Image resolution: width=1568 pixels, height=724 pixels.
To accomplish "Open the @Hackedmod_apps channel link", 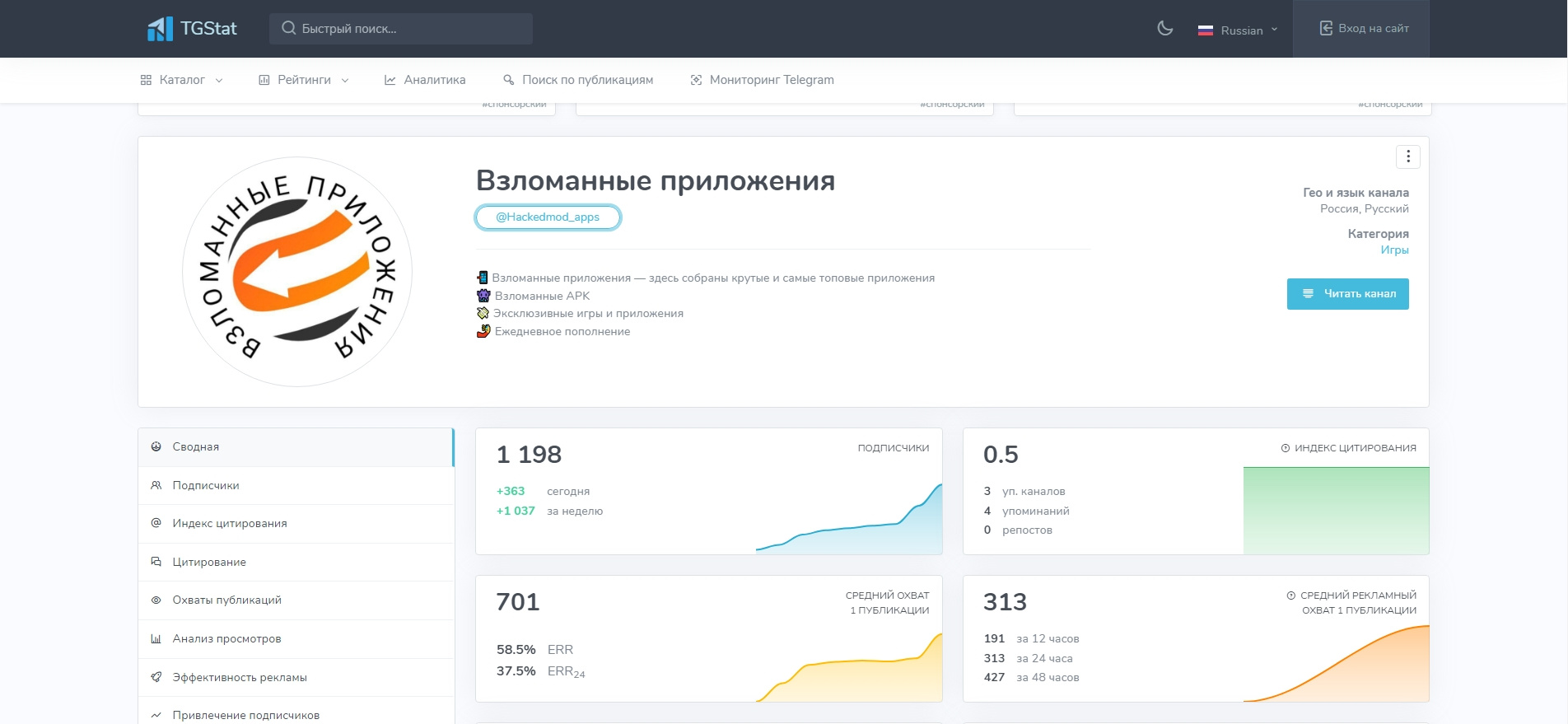I will (x=548, y=217).
